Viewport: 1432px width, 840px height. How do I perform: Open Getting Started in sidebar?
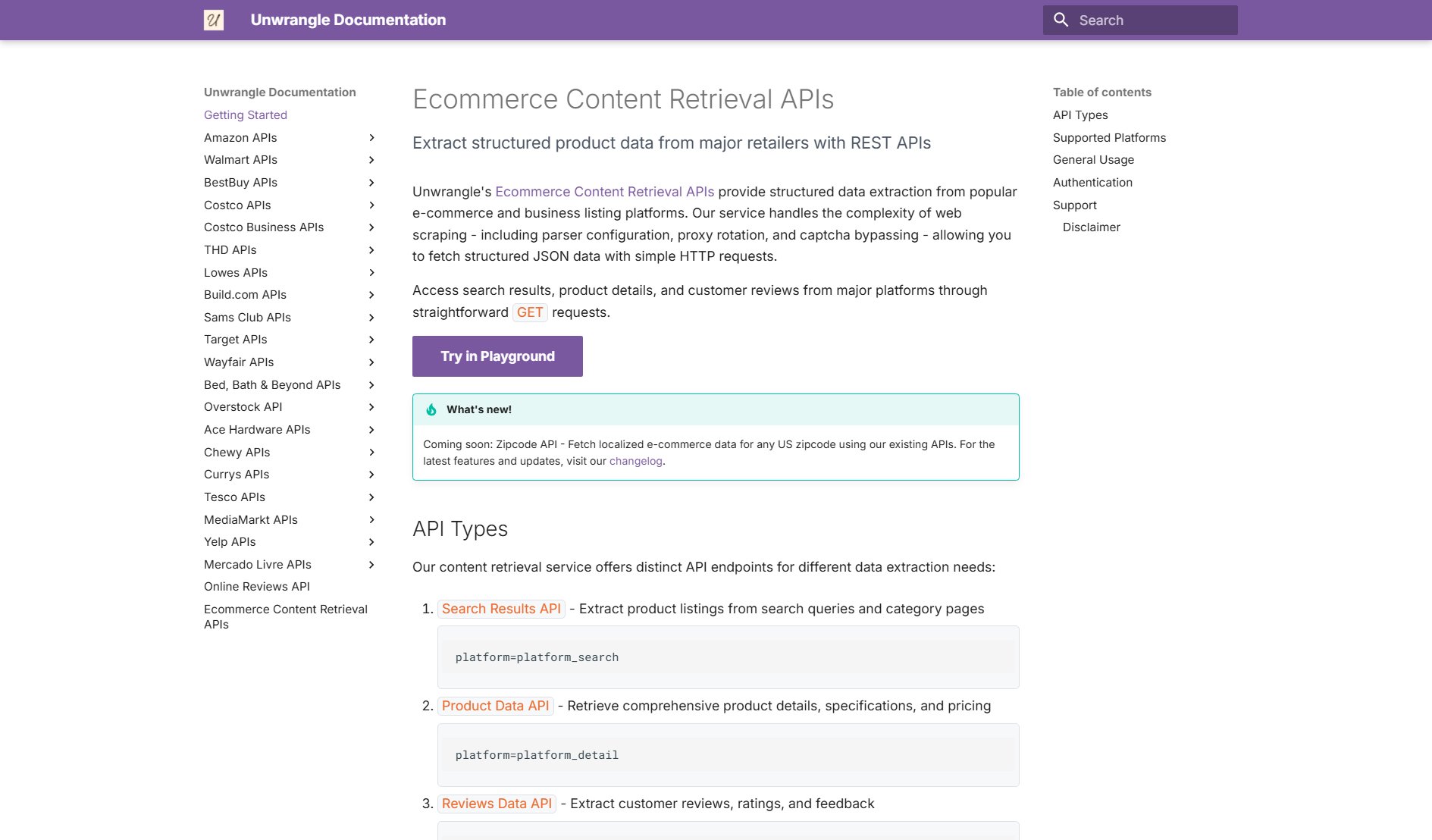pyautogui.click(x=246, y=114)
